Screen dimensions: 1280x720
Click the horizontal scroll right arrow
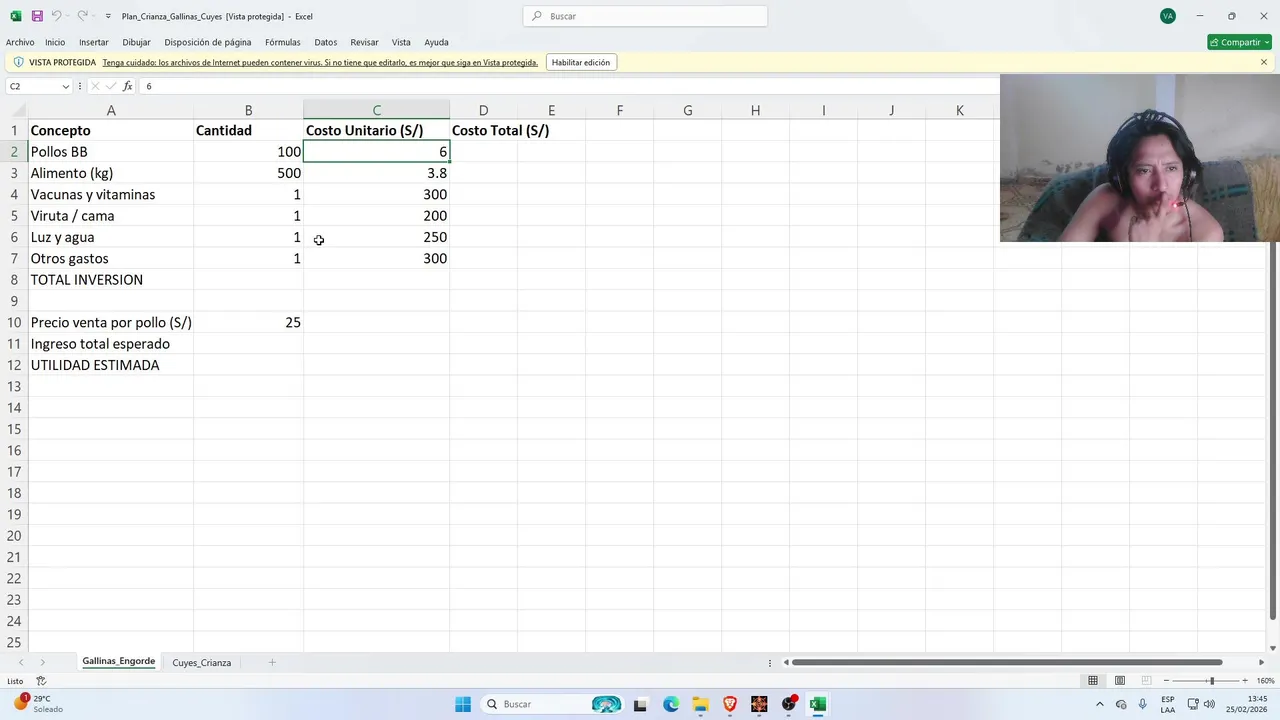1261,662
